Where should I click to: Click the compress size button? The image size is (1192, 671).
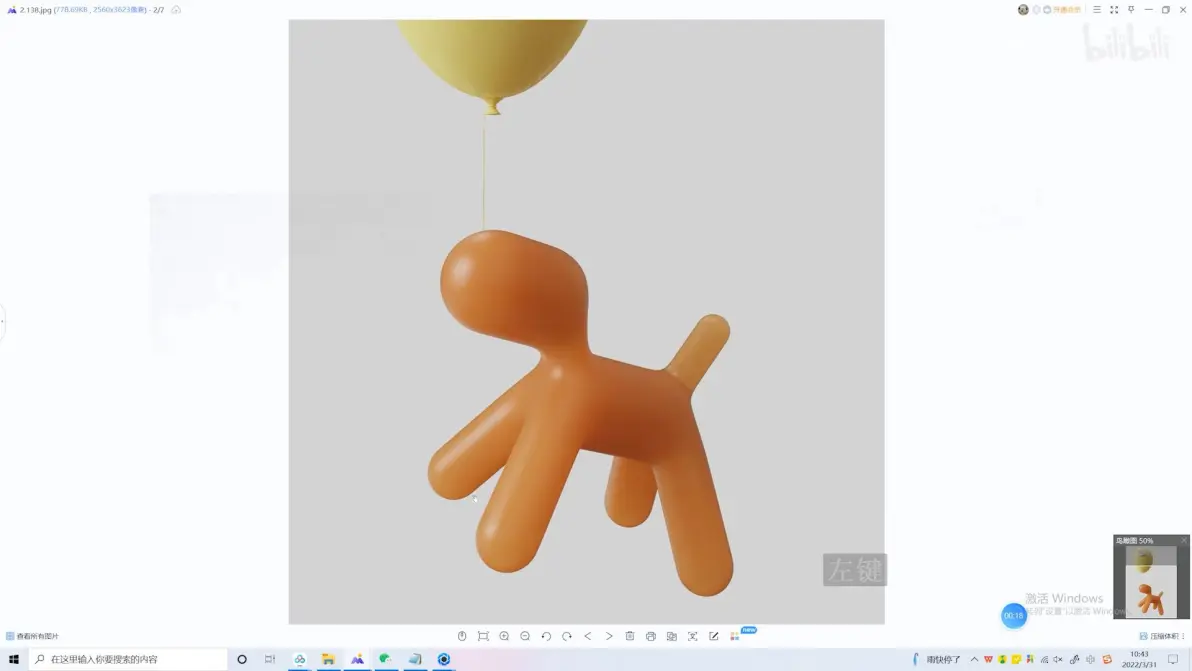pyautogui.click(x=1160, y=636)
